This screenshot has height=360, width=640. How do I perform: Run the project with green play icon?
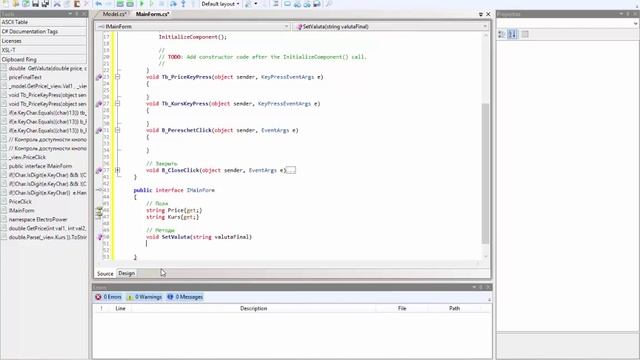[142, 4]
